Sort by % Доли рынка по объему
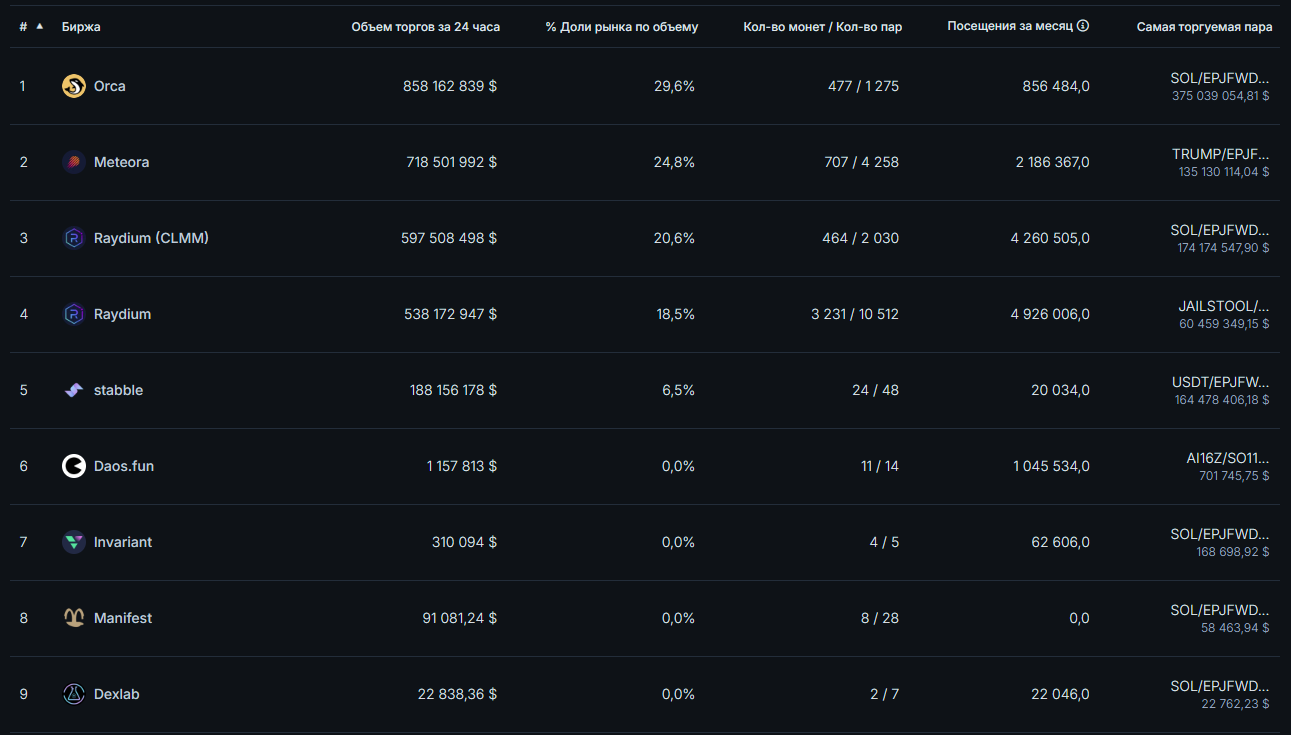The width and height of the screenshot is (1291, 735). click(622, 27)
